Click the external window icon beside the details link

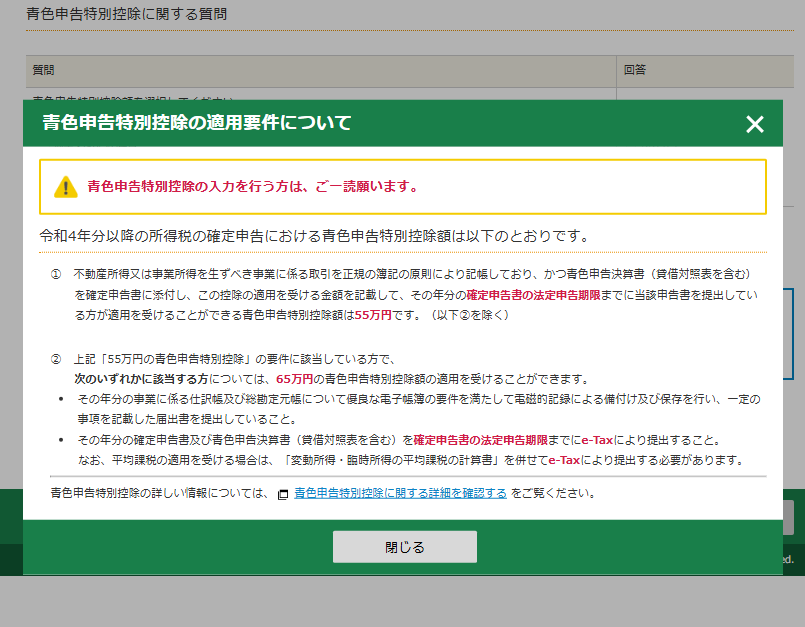[x=283, y=494]
